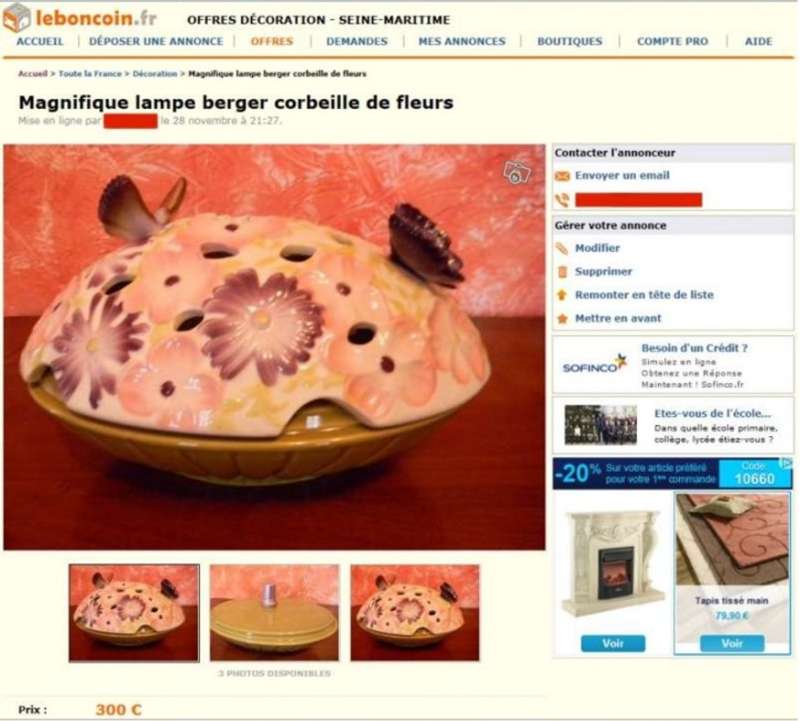Open Mes annonces in the navigation bar
The width and height of the screenshot is (800, 721).
462,41
